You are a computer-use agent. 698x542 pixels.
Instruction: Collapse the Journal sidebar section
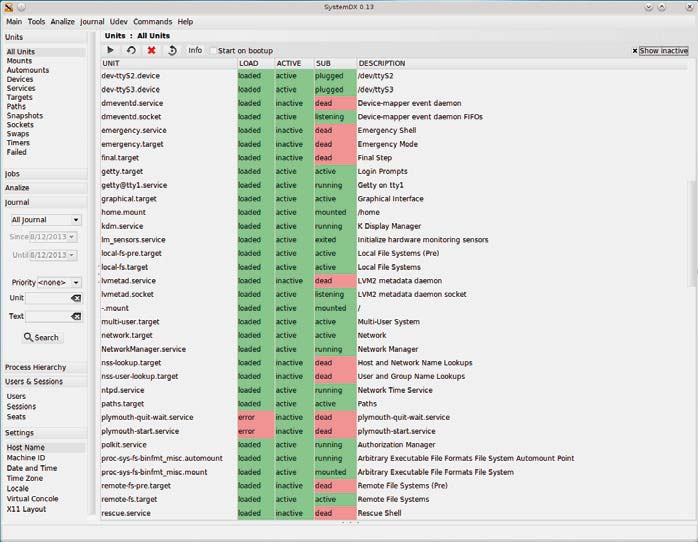[45, 202]
